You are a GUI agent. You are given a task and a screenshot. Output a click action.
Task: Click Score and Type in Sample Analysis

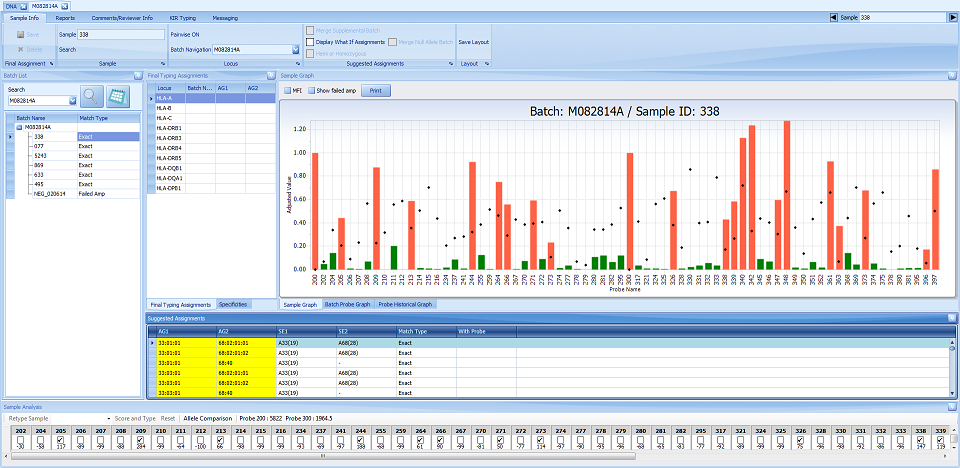135,418
